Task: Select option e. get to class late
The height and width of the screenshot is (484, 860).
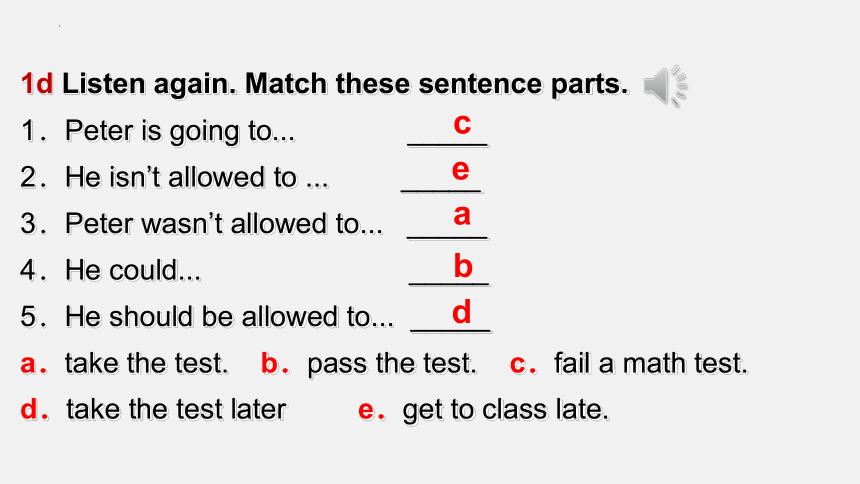Action: (483, 410)
